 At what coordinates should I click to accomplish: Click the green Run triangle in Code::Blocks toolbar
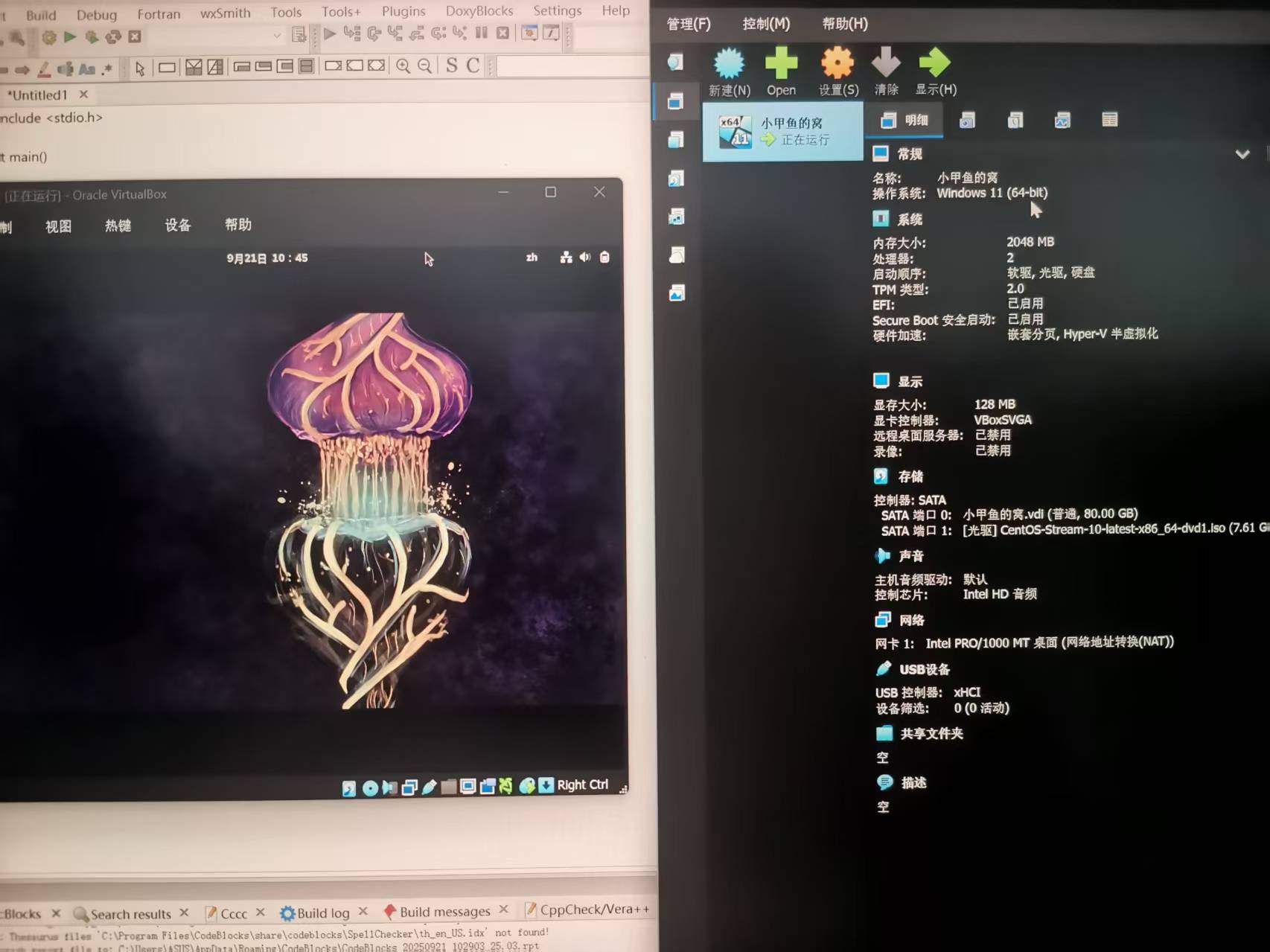coord(70,36)
